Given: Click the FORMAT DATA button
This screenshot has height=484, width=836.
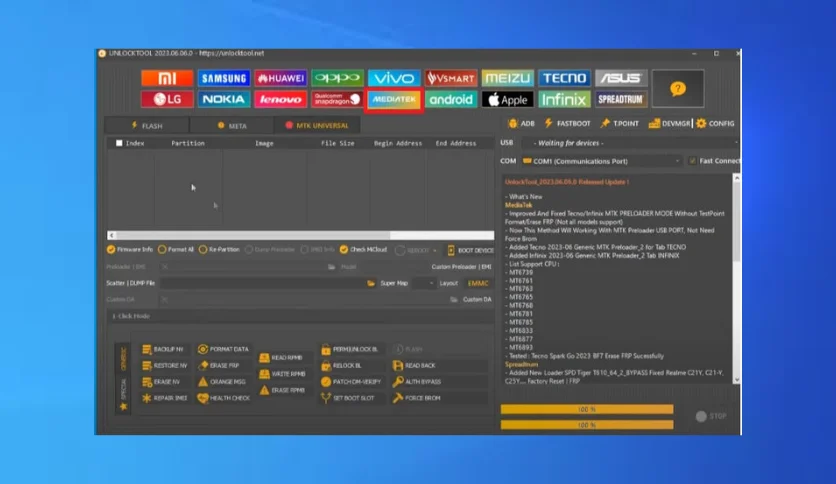Looking at the screenshot, I should point(223,349).
